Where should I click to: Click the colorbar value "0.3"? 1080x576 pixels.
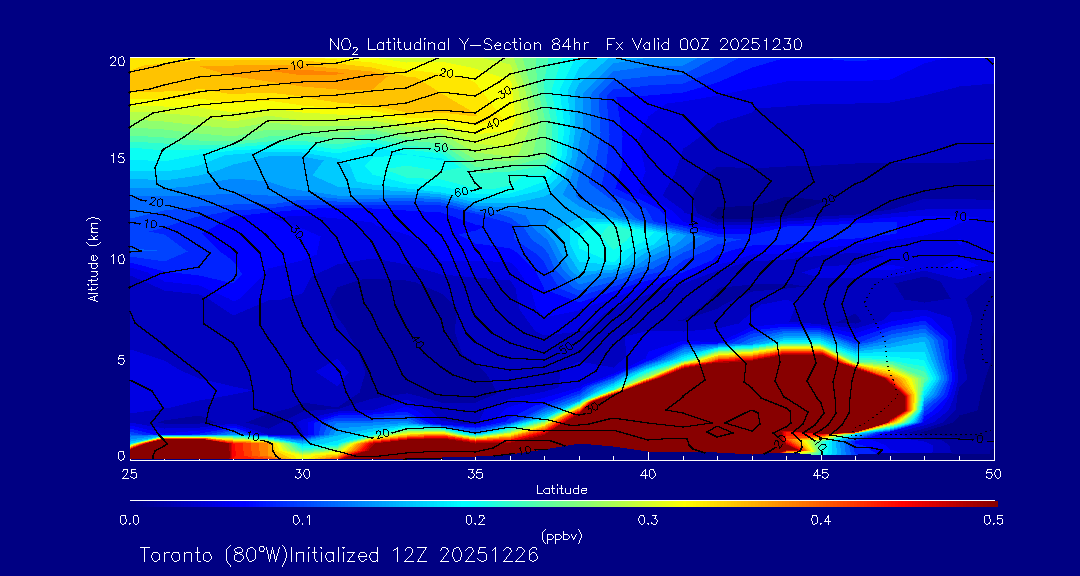[x=648, y=520]
